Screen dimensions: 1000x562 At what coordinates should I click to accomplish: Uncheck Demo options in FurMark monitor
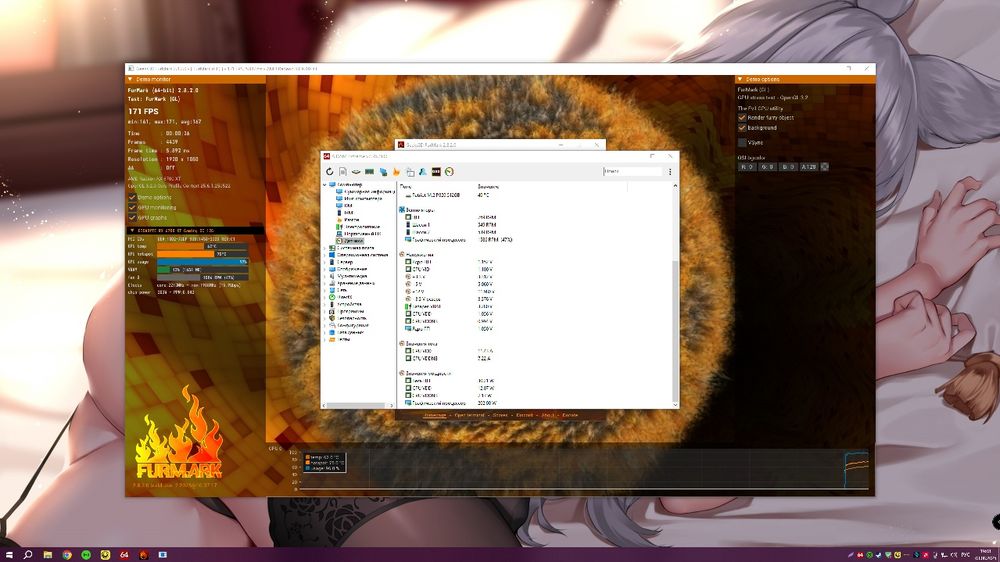pos(132,197)
